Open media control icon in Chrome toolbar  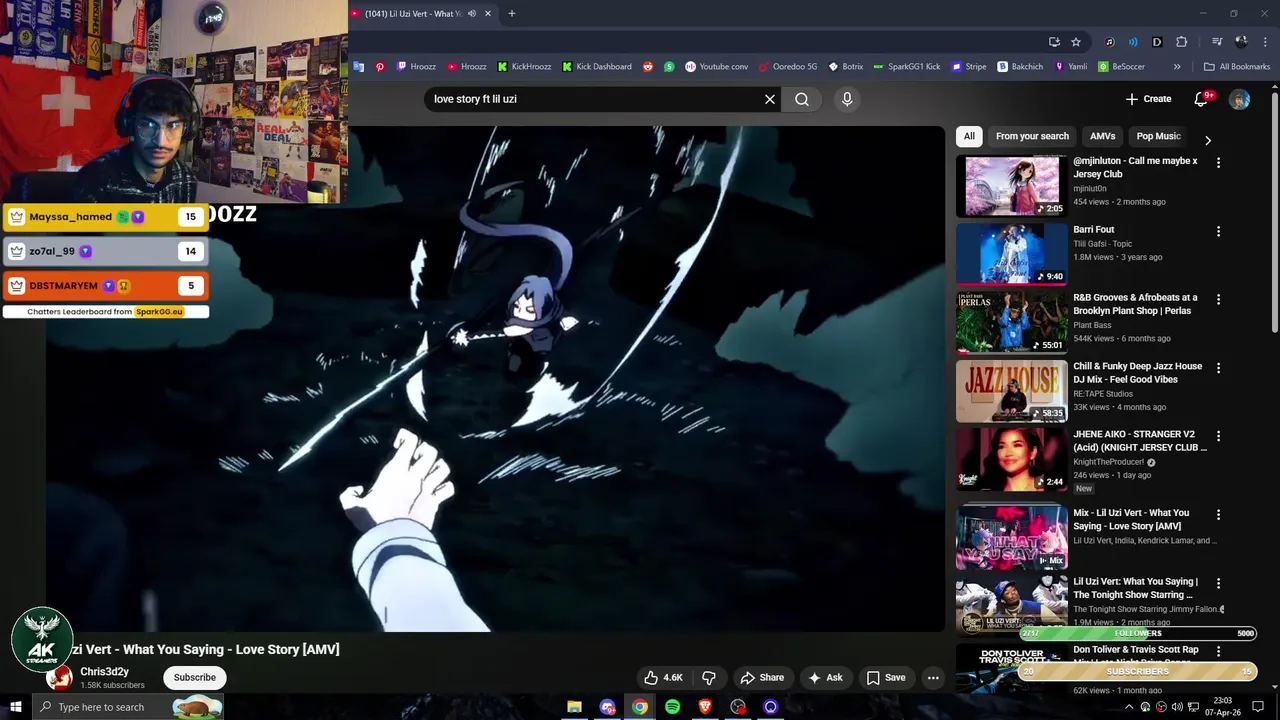[x=1217, y=42]
